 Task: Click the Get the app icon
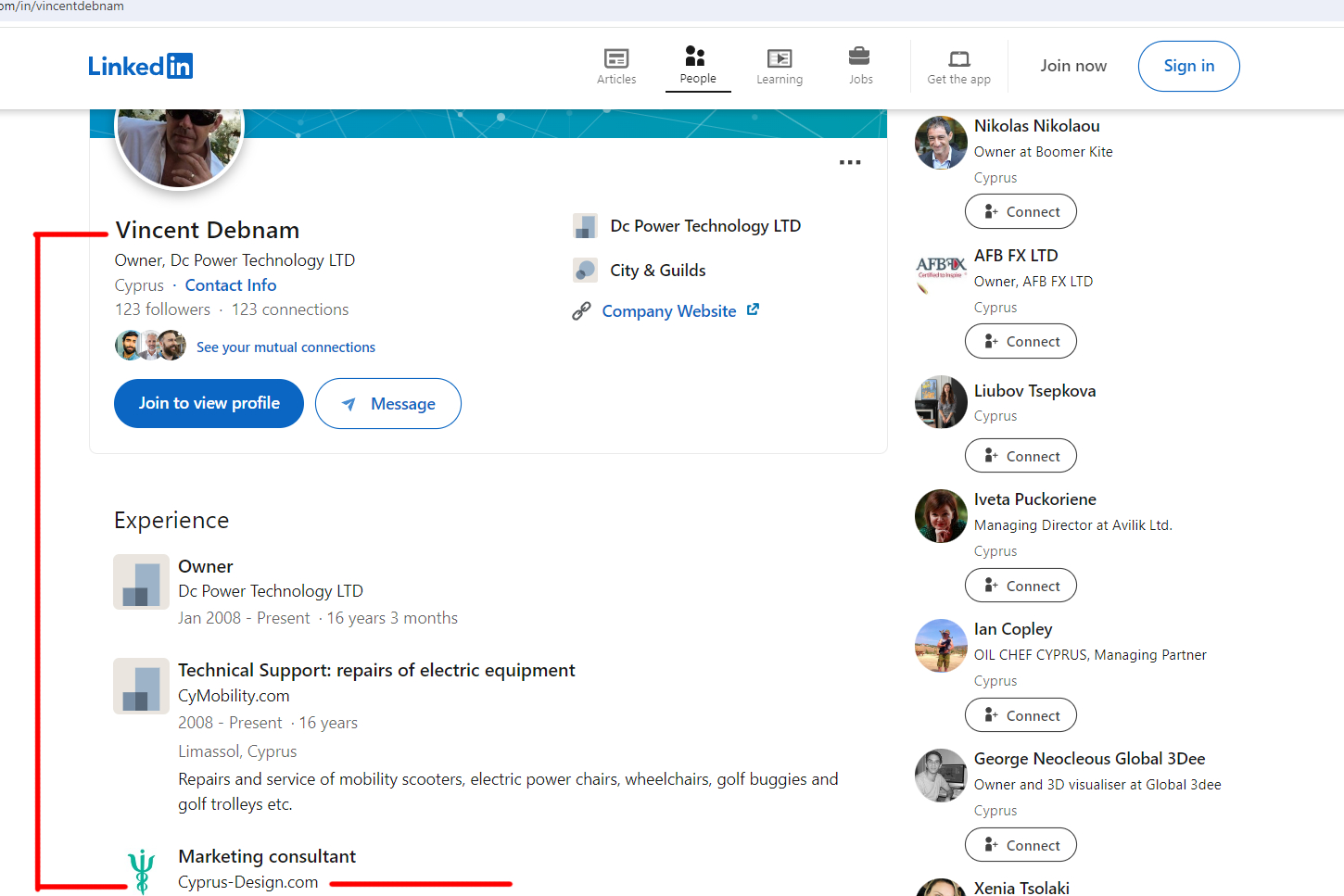(959, 59)
